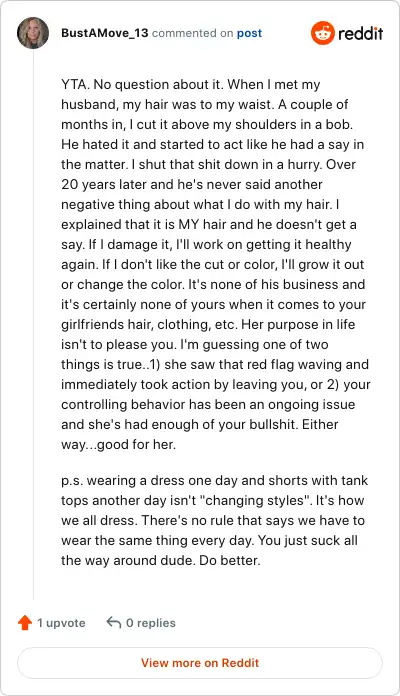Click the "YTA" verdict starting the comment
This screenshot has height=696, width=400.
pyautogui.click(x=73, y=84)
